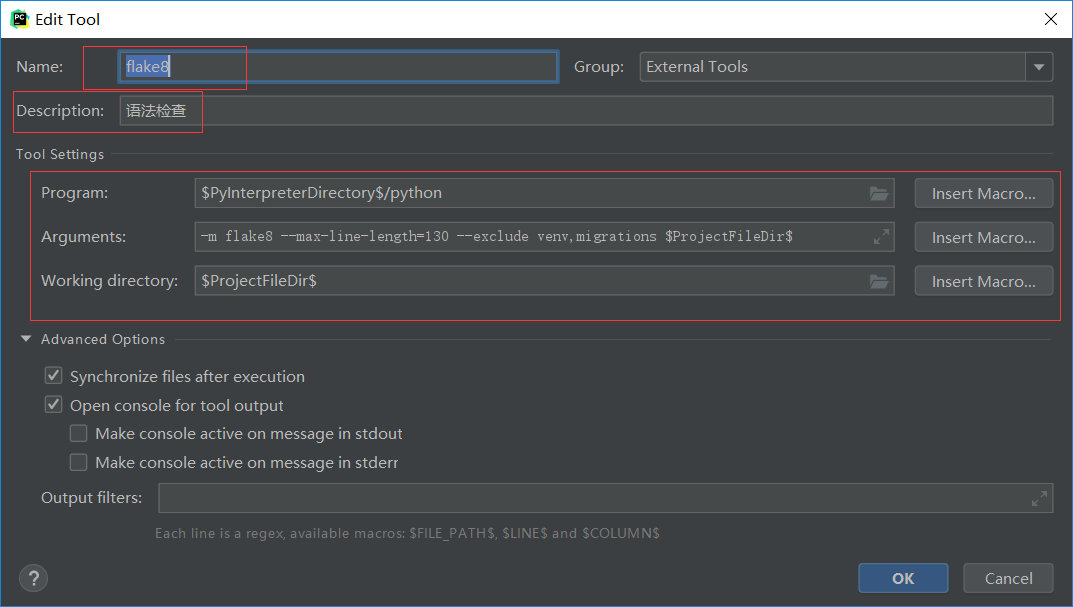1073x607 pixels.
Task: Click the Program: label
Action: 75,193
